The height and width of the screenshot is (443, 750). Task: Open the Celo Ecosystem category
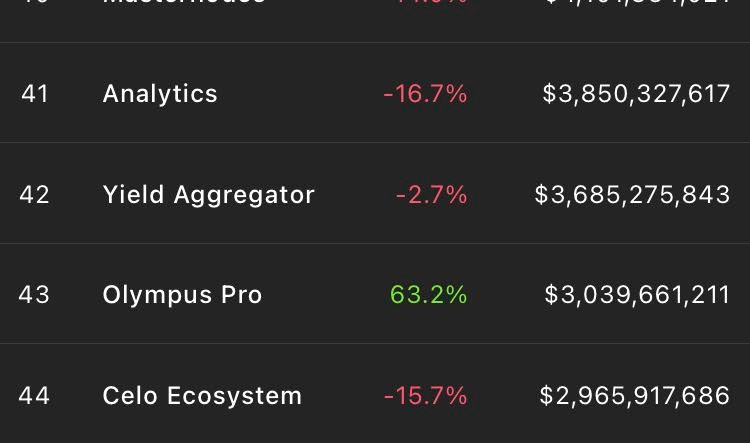(202, 396)
